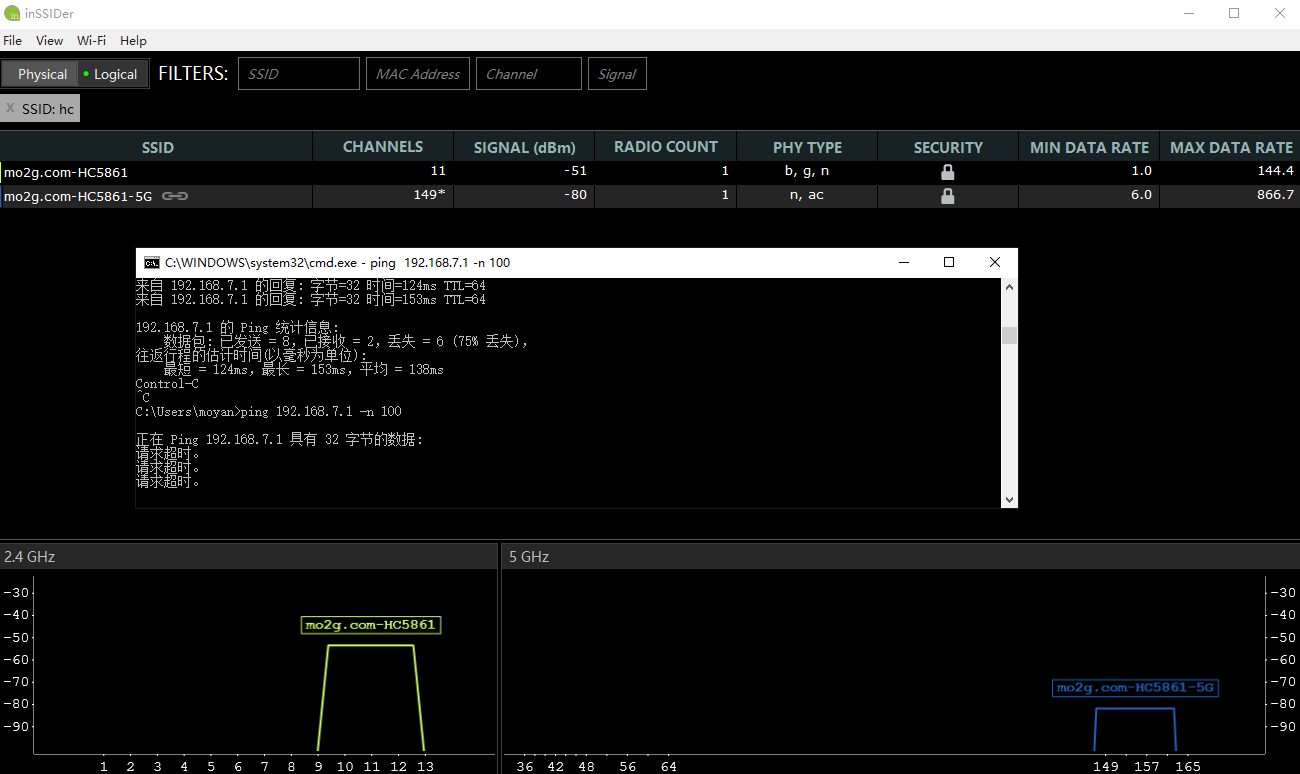Click the PHY type n, ac cell

click(x=807, y=195)
